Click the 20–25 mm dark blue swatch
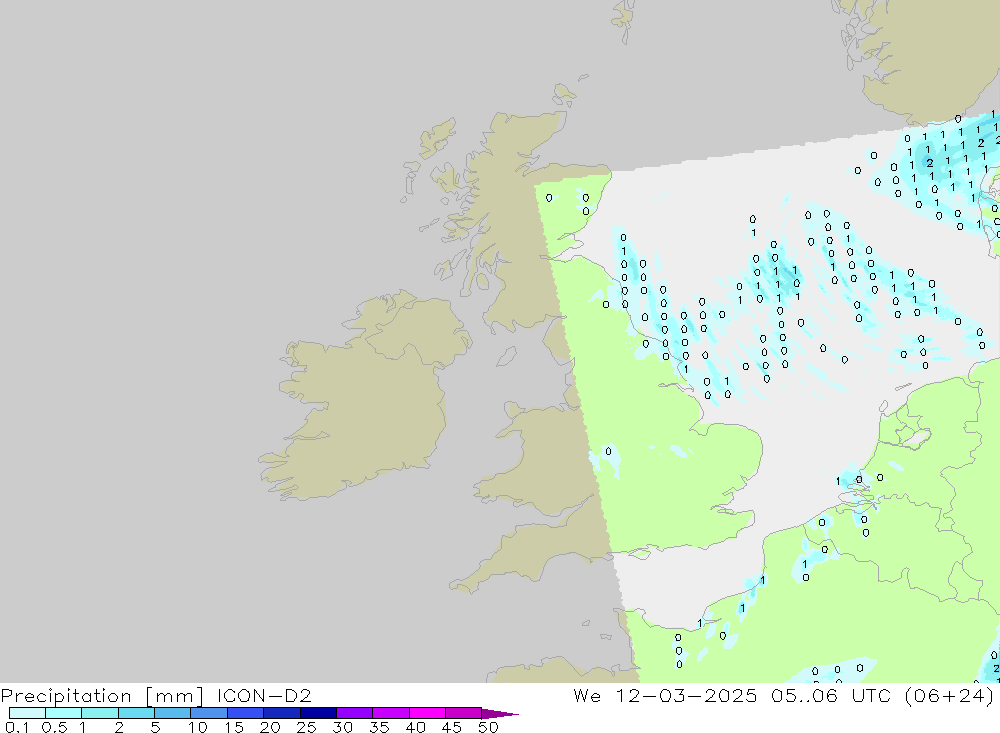This screenshot has width=1000, height=733. (x=281, y=713)
